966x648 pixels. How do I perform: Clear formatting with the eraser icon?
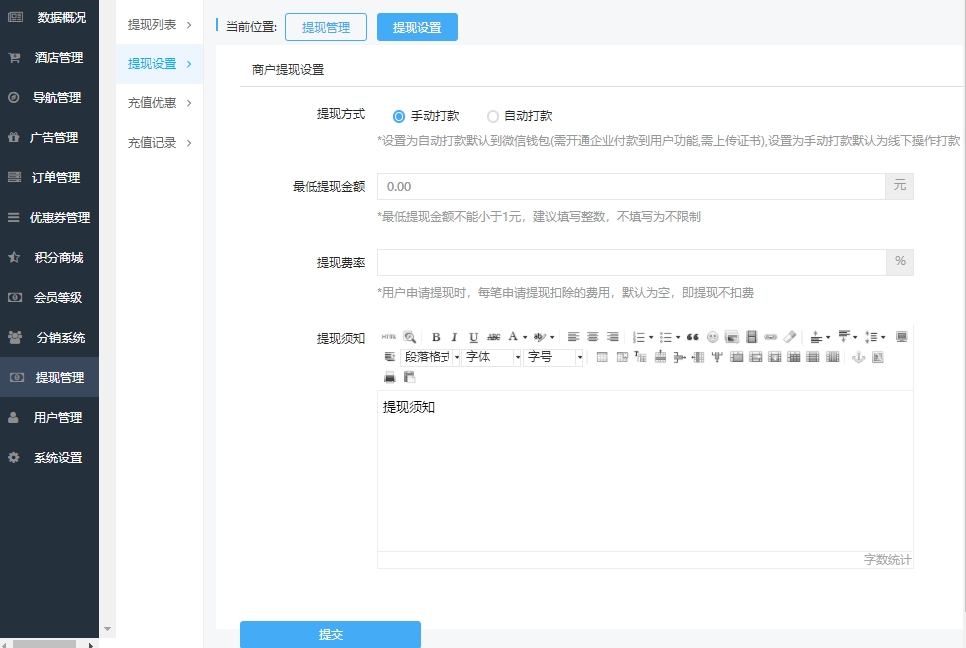click(x=790, y=337)
